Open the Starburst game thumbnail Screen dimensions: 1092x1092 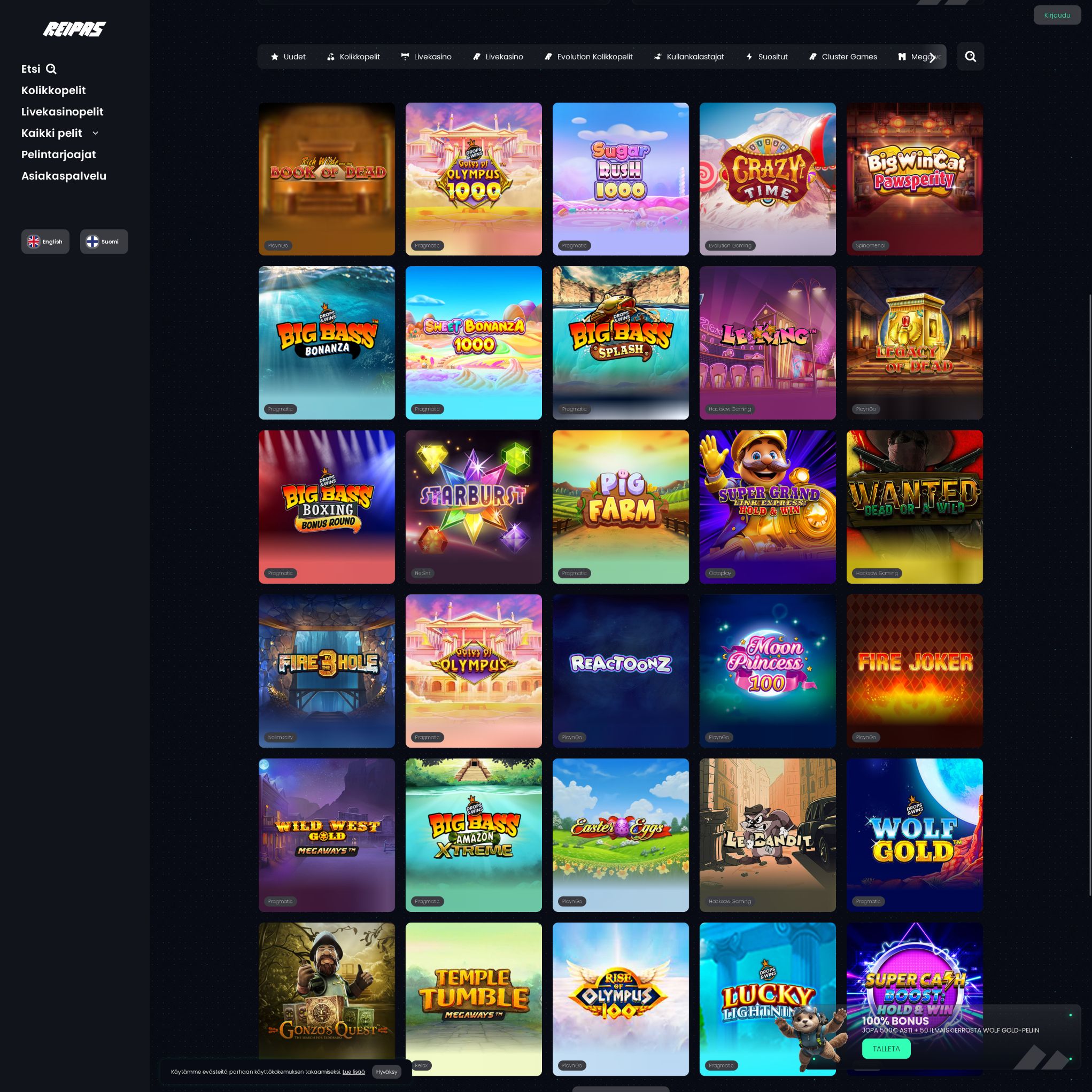pyautogui.click(x=473, y=506)
